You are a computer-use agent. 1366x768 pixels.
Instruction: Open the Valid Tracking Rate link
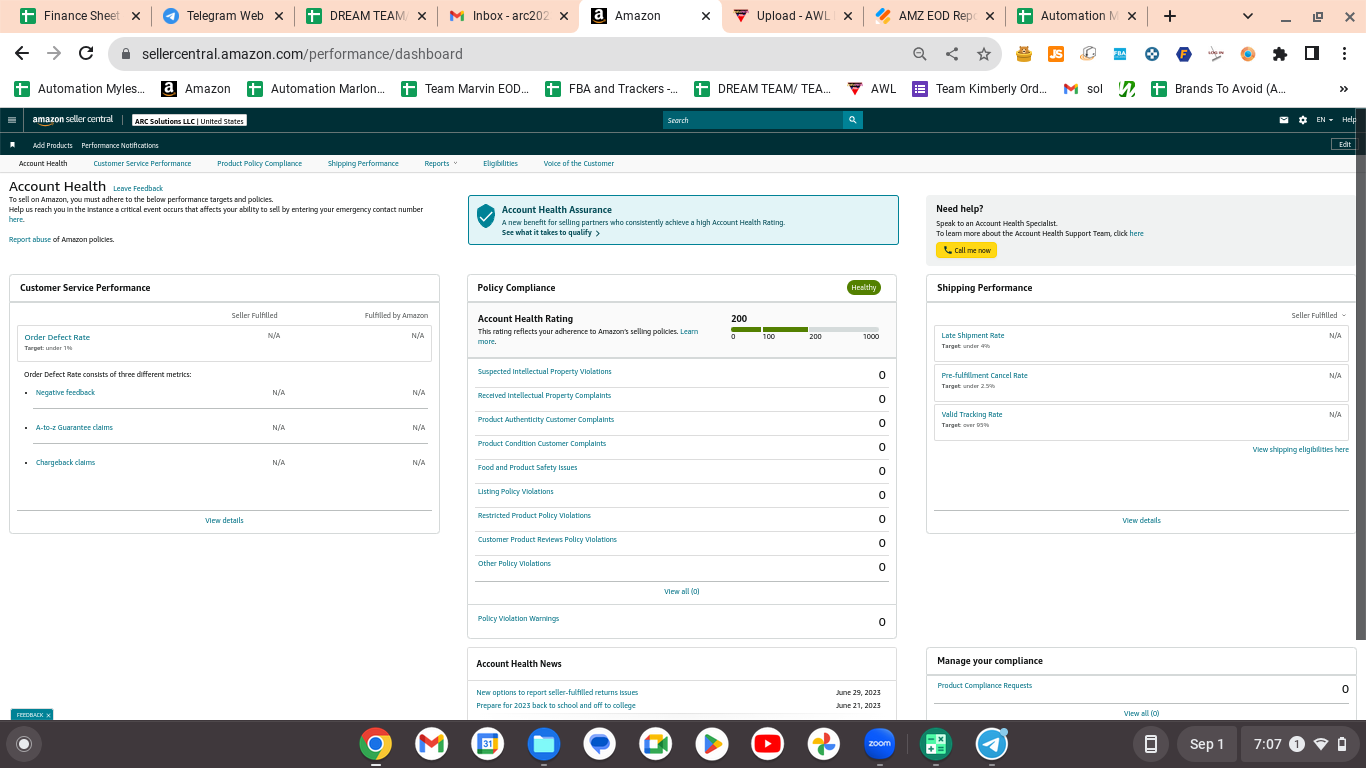pyautogui.click(x=972, y=414)
